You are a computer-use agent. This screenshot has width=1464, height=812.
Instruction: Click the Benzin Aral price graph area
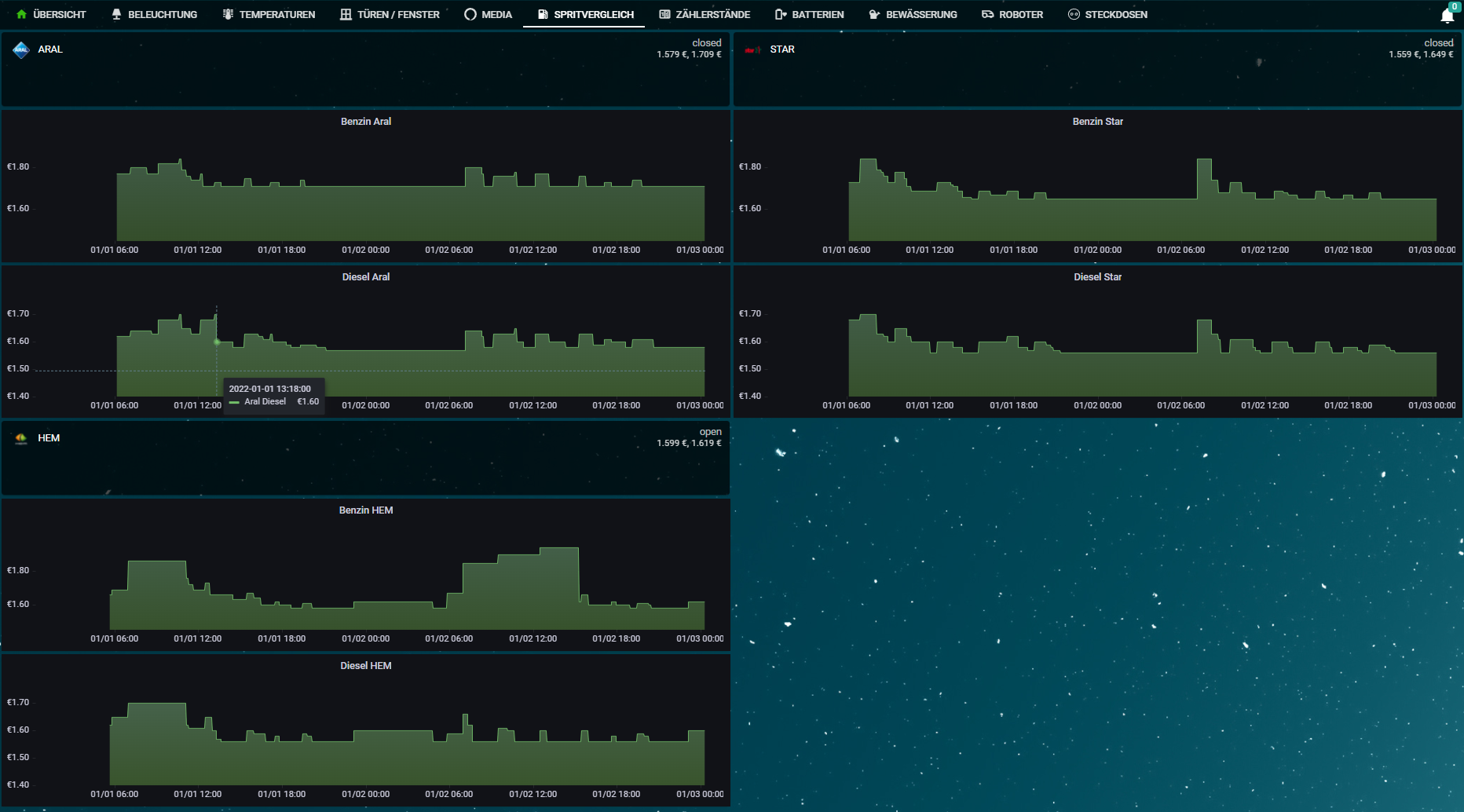click(410, 199)
